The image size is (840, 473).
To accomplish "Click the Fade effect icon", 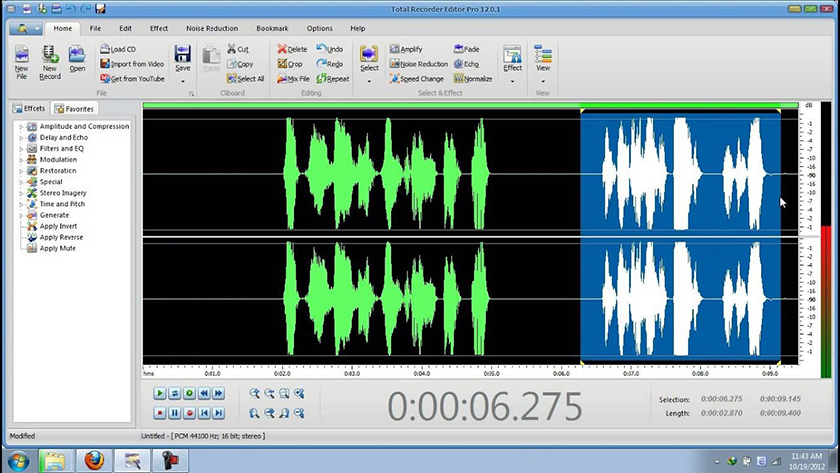I will click(459, 48).
